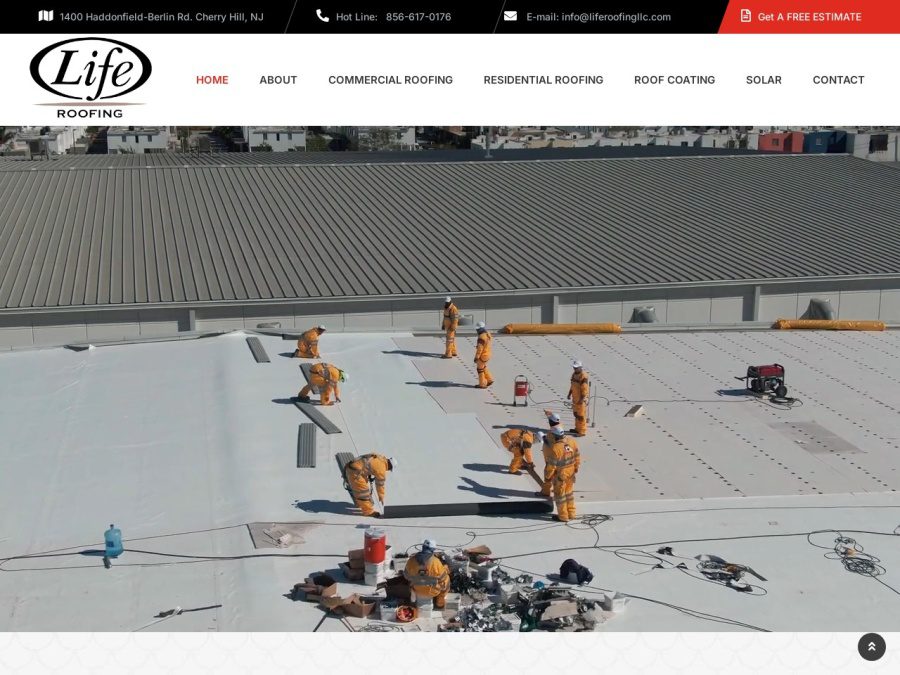Screen dimensions: 900x675
Task: Expand the RESIDENTIAL ROOFING menu
Action: 543,80
